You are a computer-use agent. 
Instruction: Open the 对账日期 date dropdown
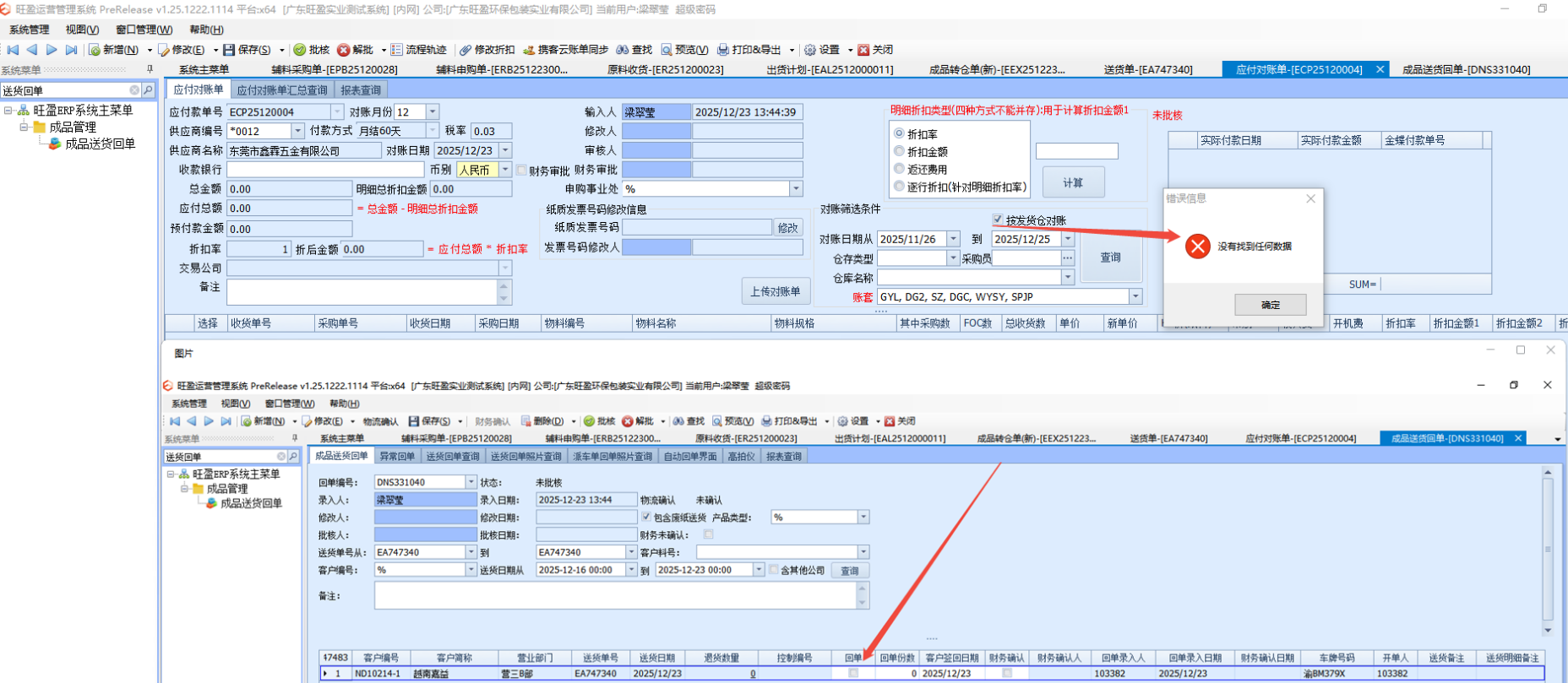(505, 150)
